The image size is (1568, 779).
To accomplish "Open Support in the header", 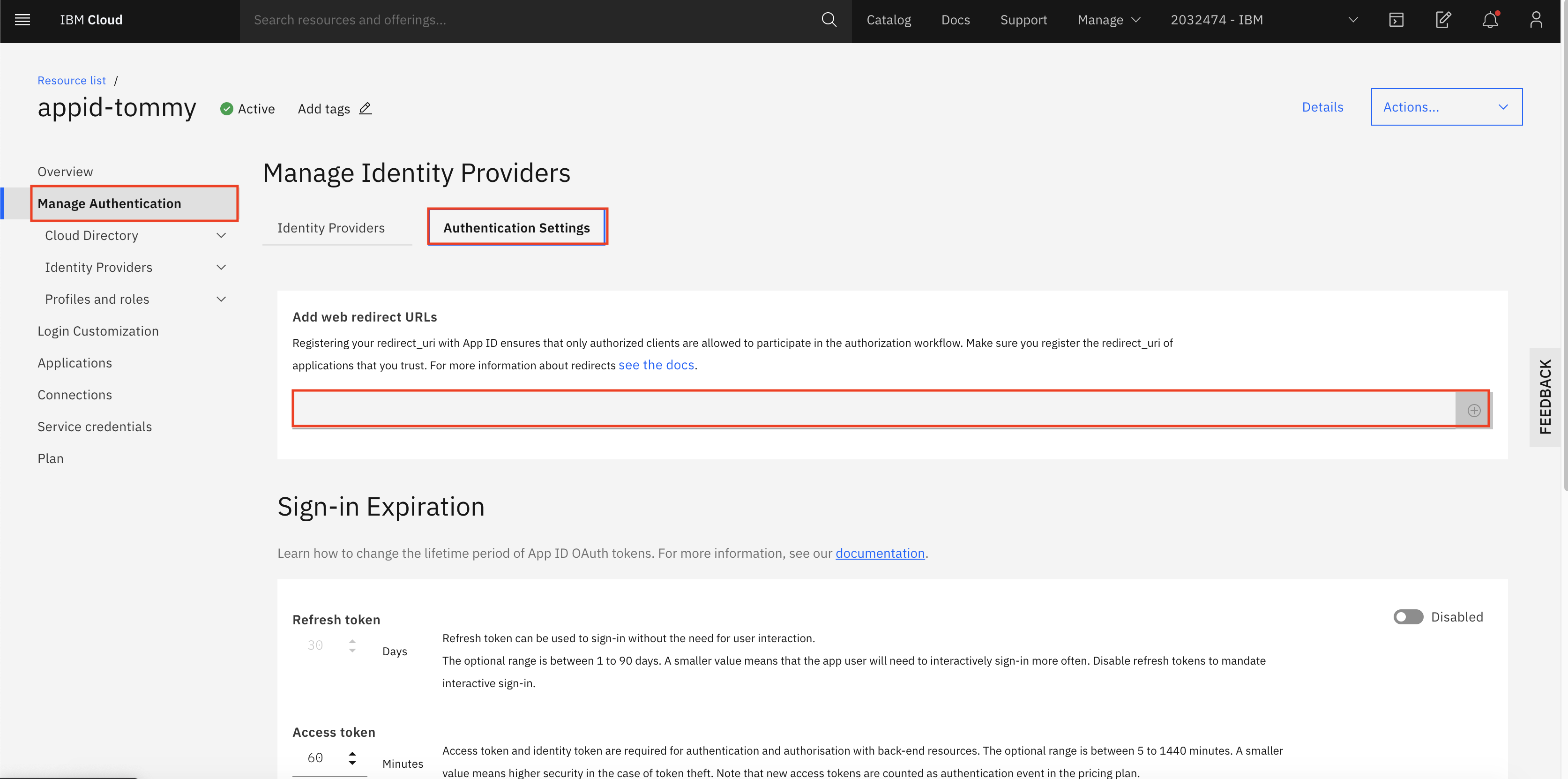I will click(x=1023, y=20).
